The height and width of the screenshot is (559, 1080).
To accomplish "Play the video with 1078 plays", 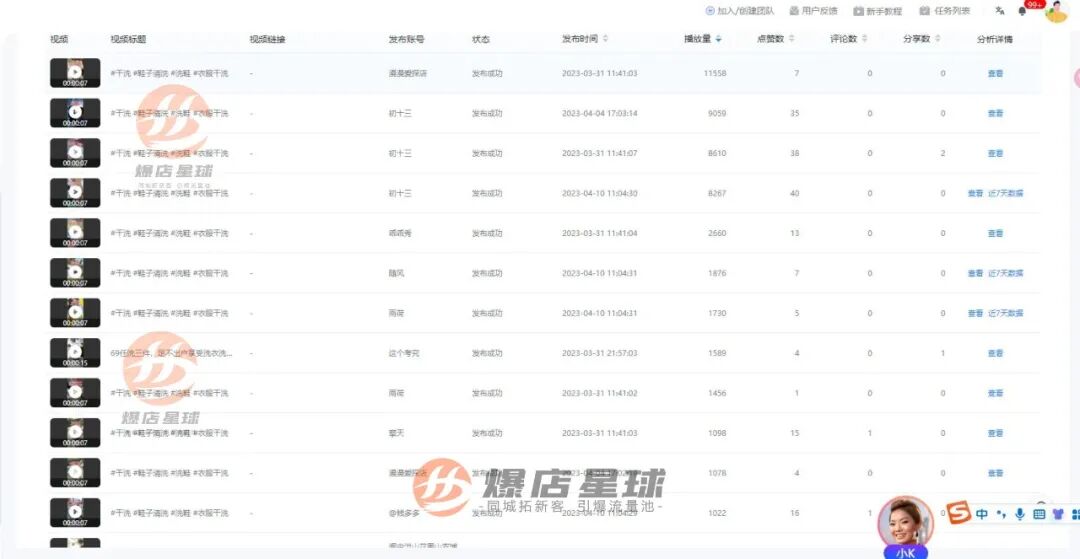I will [x=75, y=472].
